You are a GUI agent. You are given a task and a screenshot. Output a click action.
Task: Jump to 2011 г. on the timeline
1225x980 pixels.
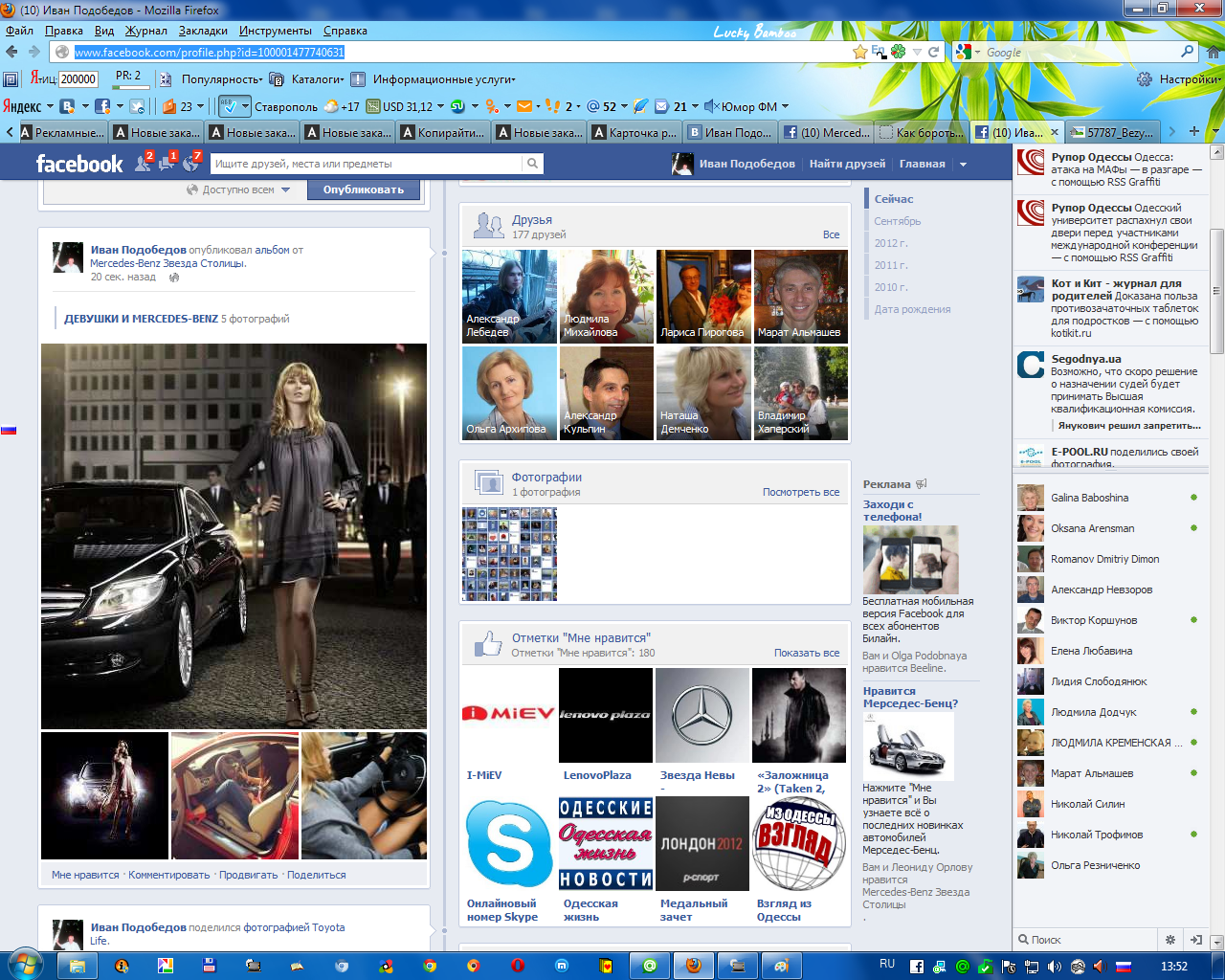click(x=891, y=265)
